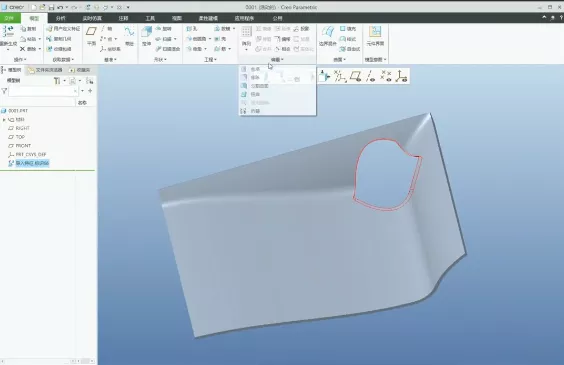Click the model tree filter search field
Viewport: 564px width, 365px height.
point(43,91)
